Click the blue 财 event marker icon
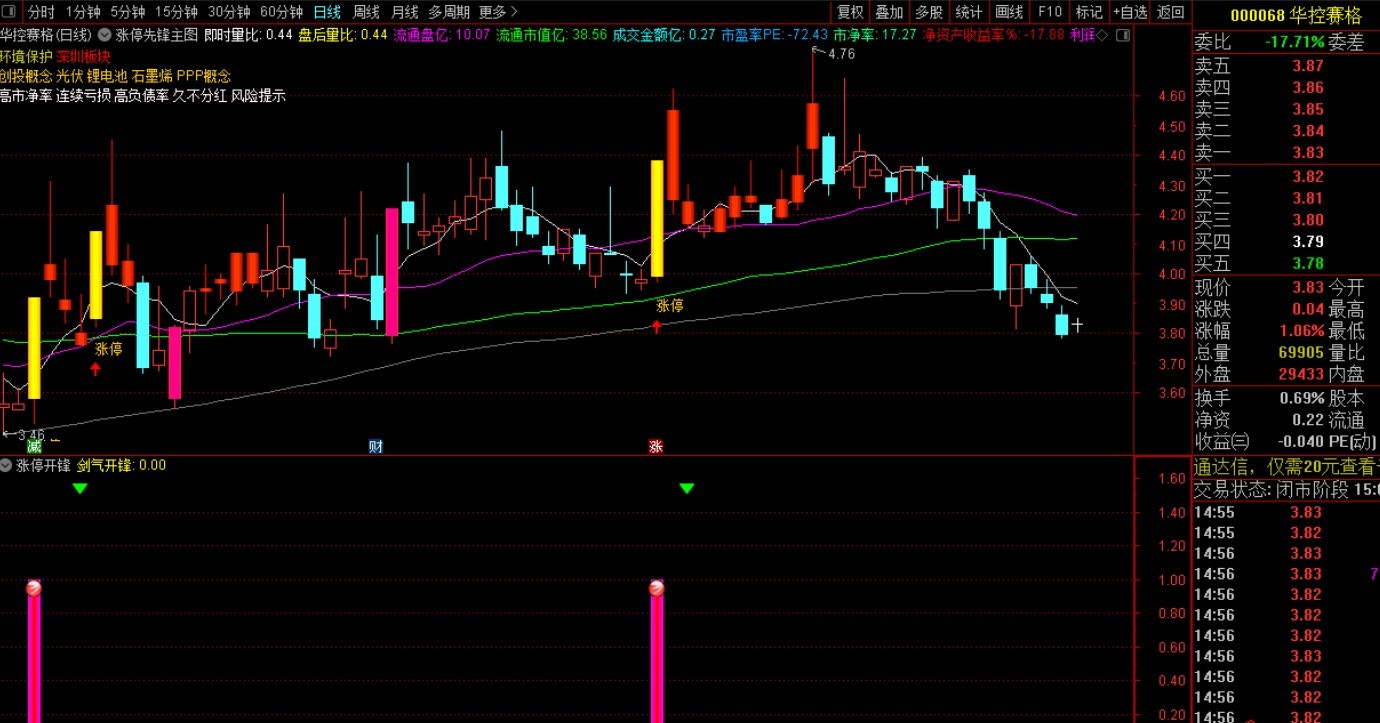1380x723 pixels. click(376, 446)
